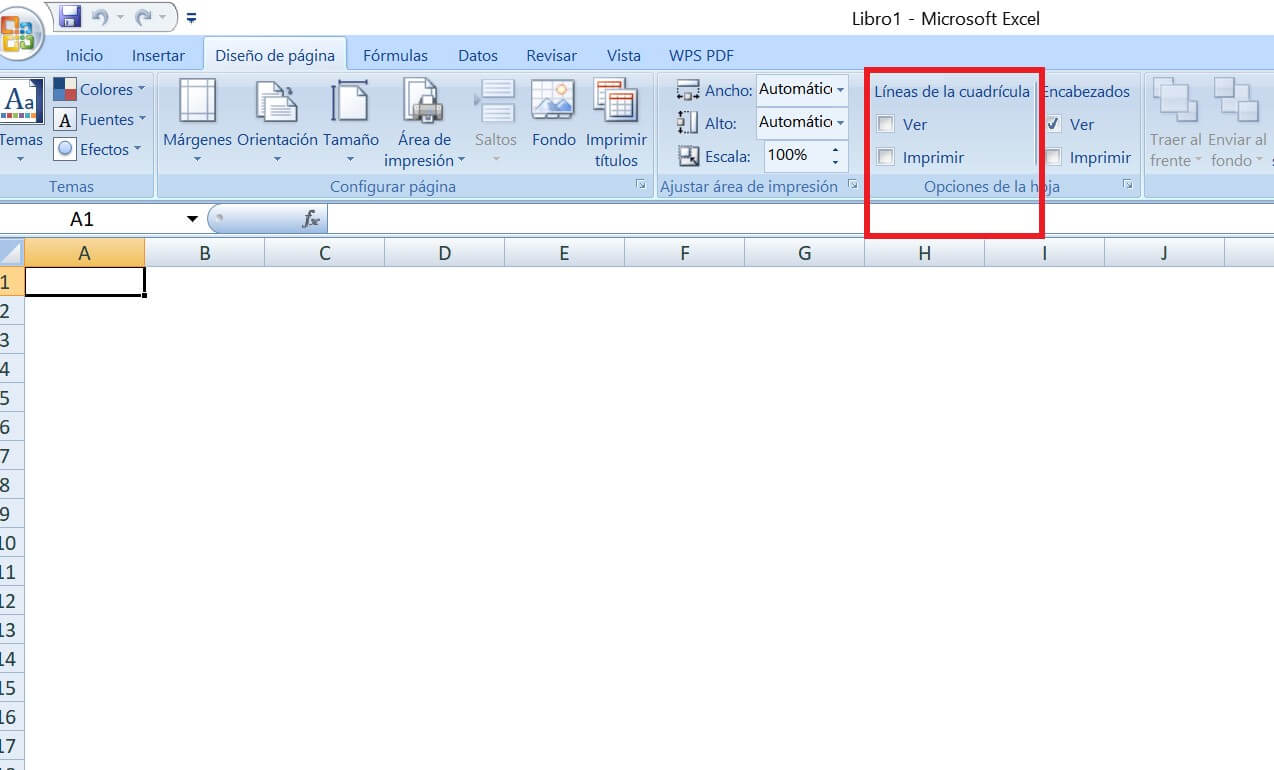Click the Select All corner button
Screen dimensions: 1274x770
(12, 253)
